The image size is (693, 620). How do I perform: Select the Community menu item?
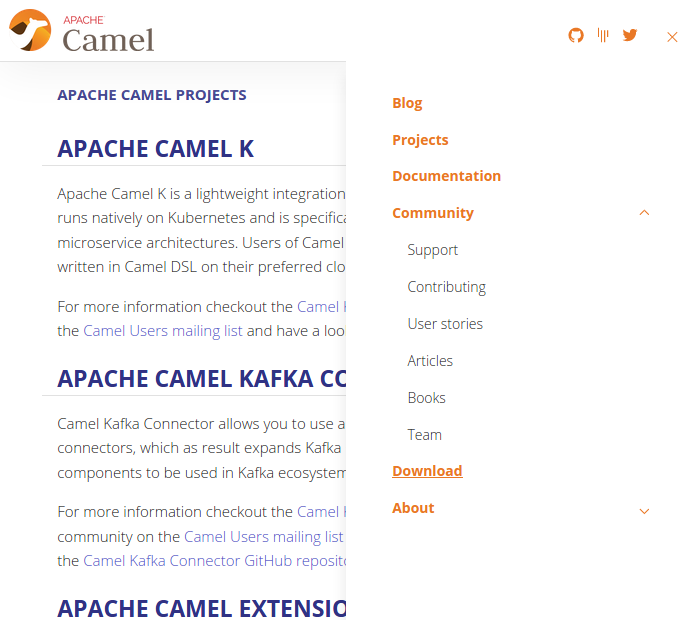tap(433, 213)
